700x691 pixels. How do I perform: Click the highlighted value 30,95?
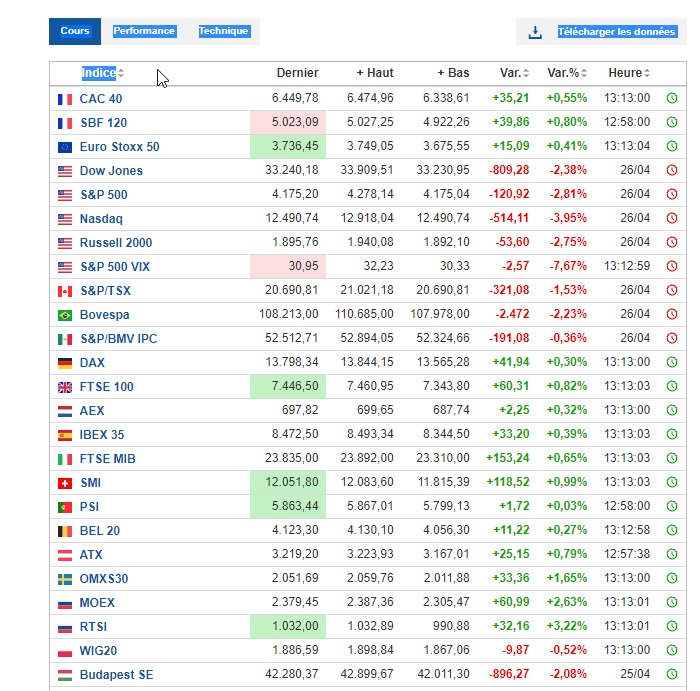[x=303, y=266]
